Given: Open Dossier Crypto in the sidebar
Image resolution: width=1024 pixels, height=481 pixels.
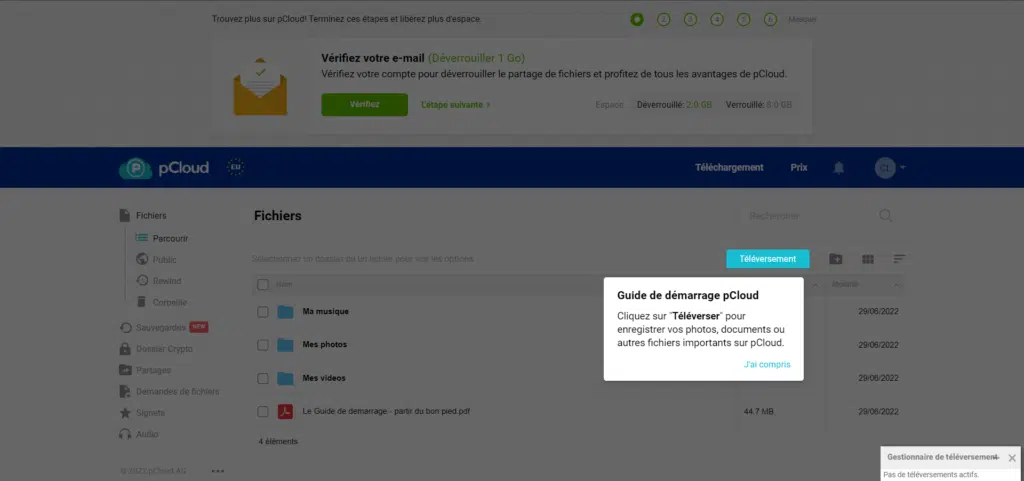Looking at the screenshot, I should pos(156,349).
